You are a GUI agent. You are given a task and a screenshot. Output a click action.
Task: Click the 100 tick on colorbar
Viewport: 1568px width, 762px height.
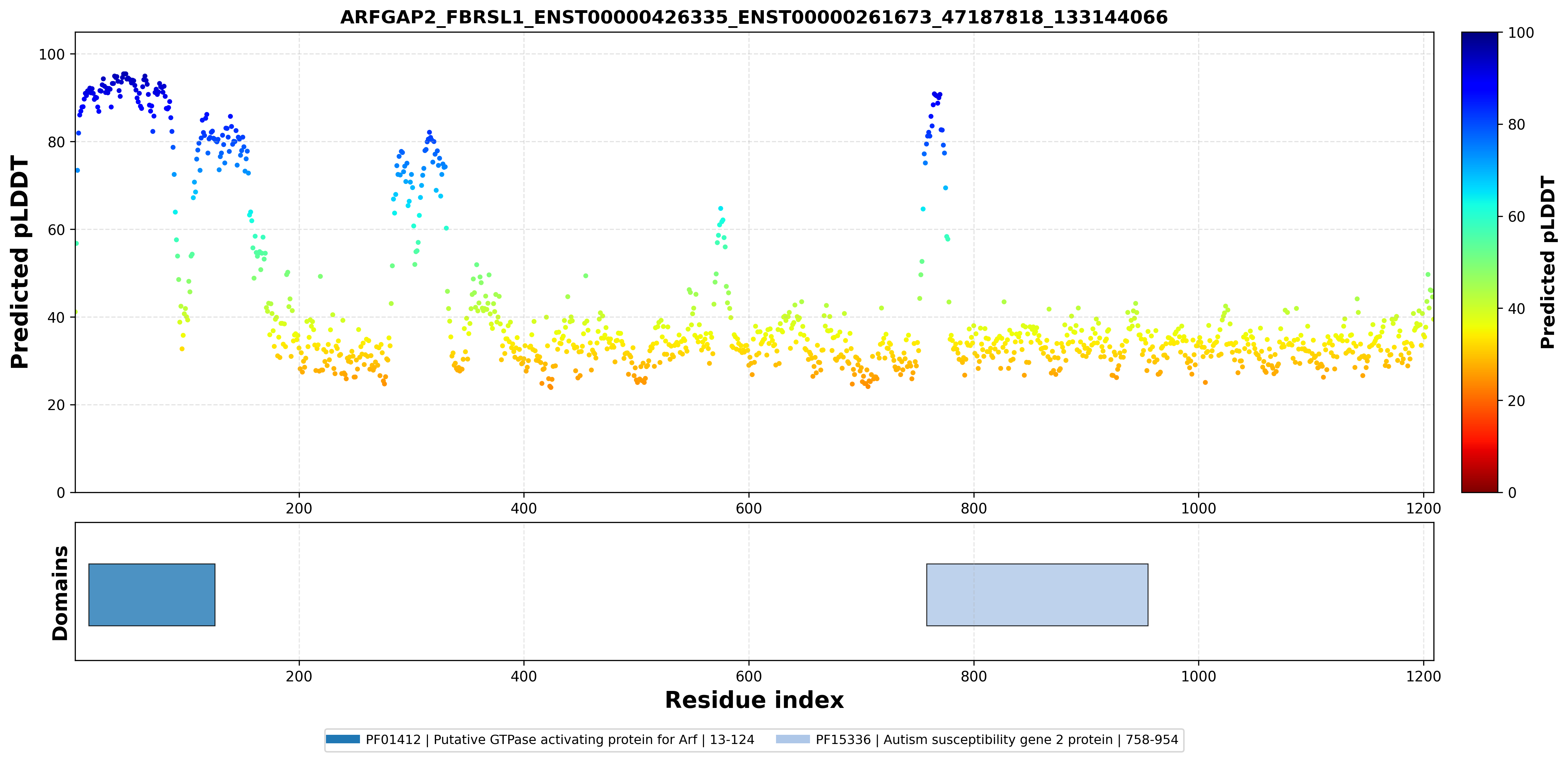(x=1520, y=33)
